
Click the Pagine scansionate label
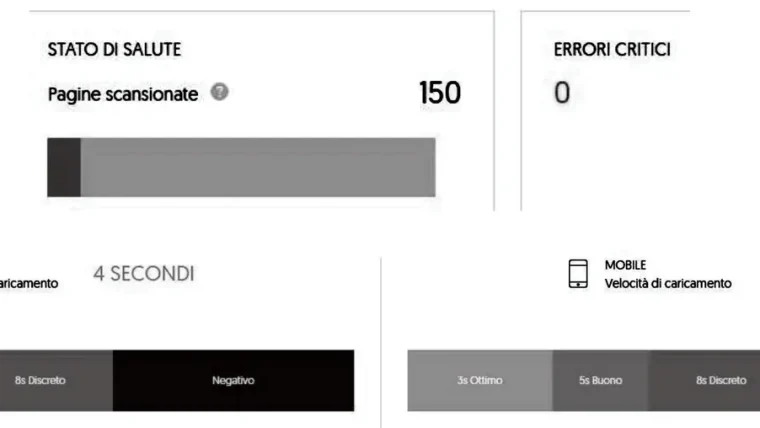(123, 94)
